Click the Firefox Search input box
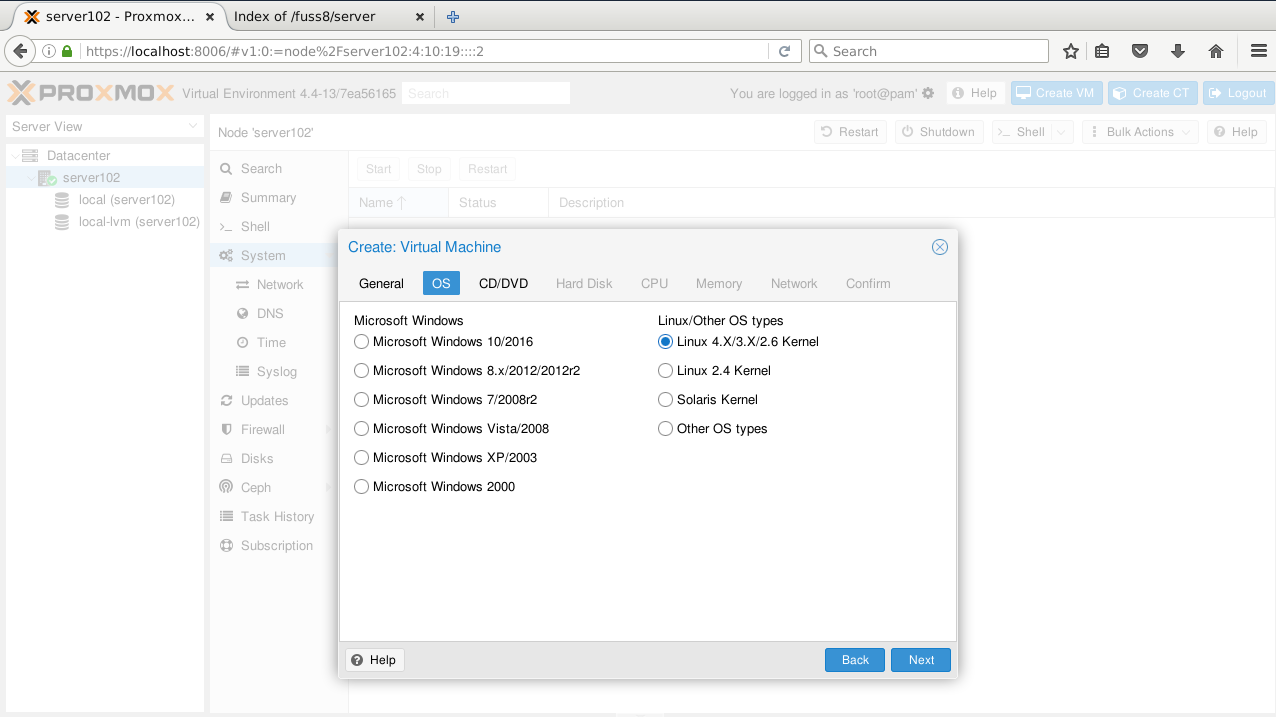The width and height of the screenshot is (1276, 717). (x=928, y=51)
